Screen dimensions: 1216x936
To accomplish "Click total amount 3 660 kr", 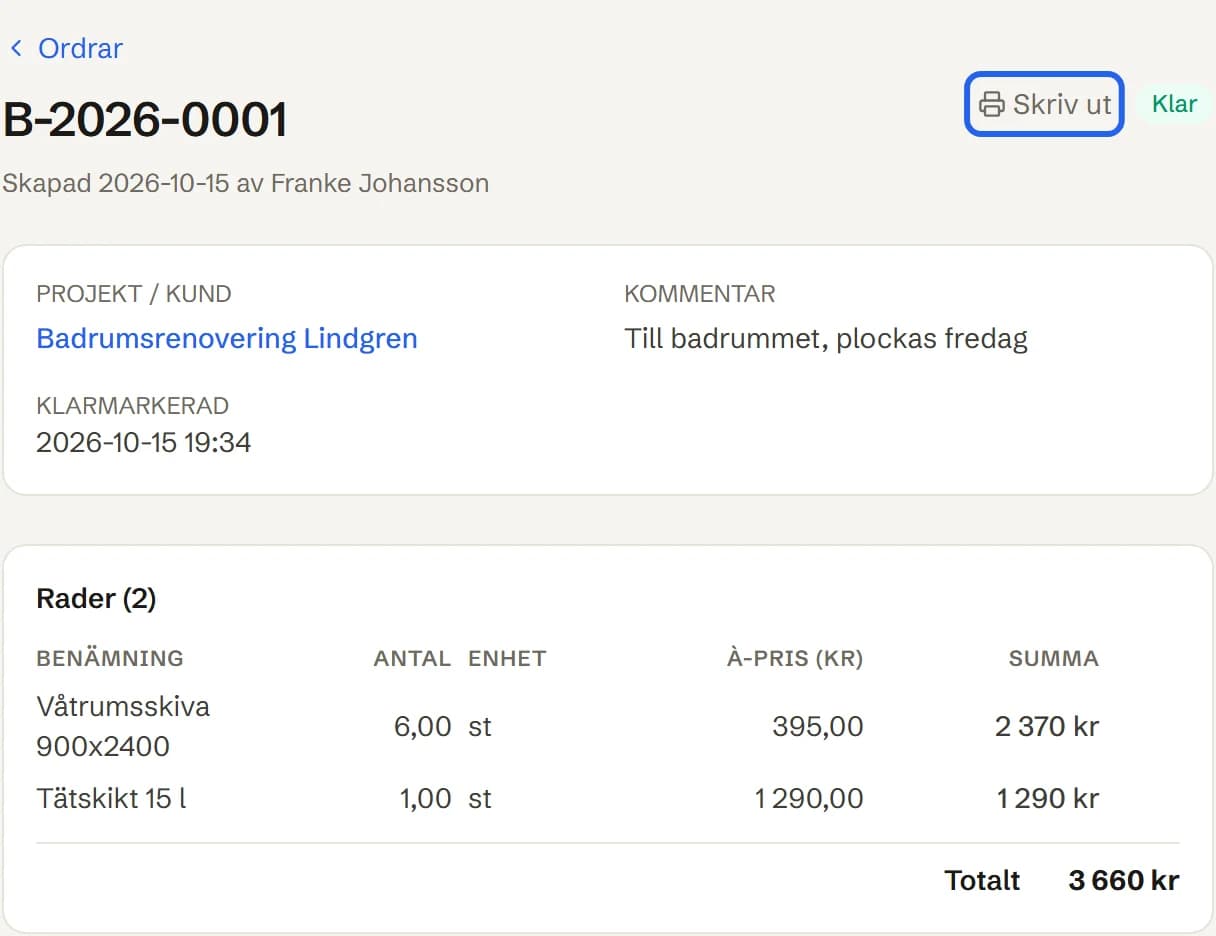I will tap(1124, 880).
